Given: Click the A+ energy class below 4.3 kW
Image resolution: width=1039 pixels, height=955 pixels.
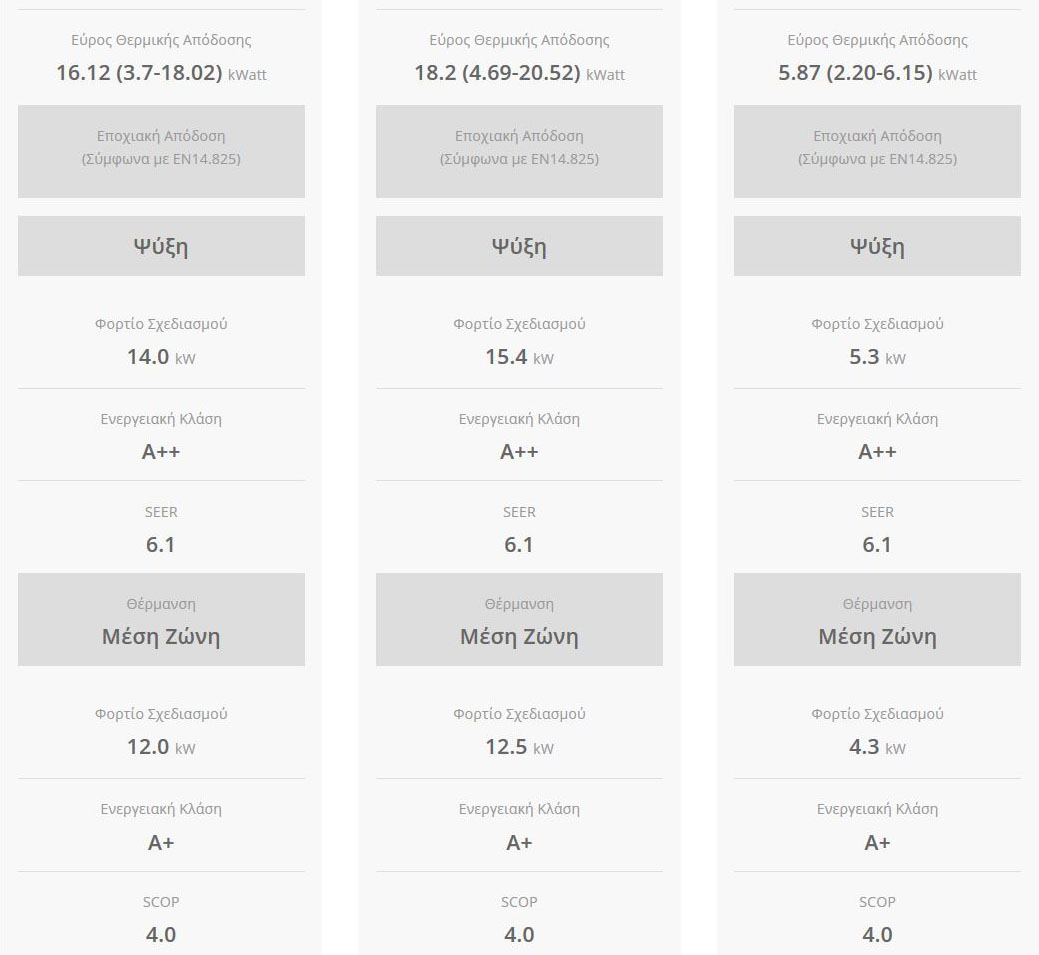Looking at the screenshot, I should tap(877, 842).
